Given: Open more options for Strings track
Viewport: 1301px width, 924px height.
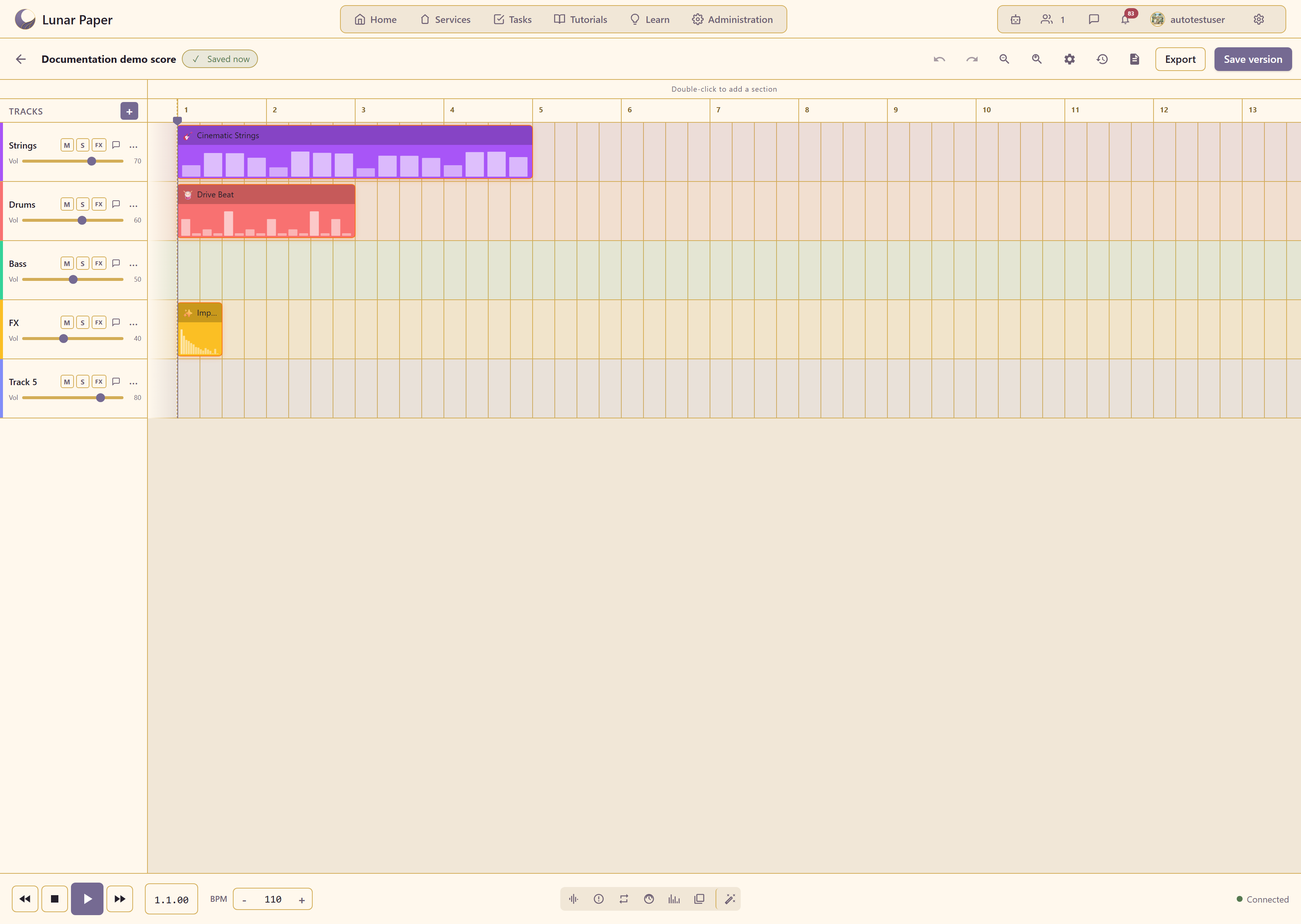Looking at the screenshot, I should 134,146.
